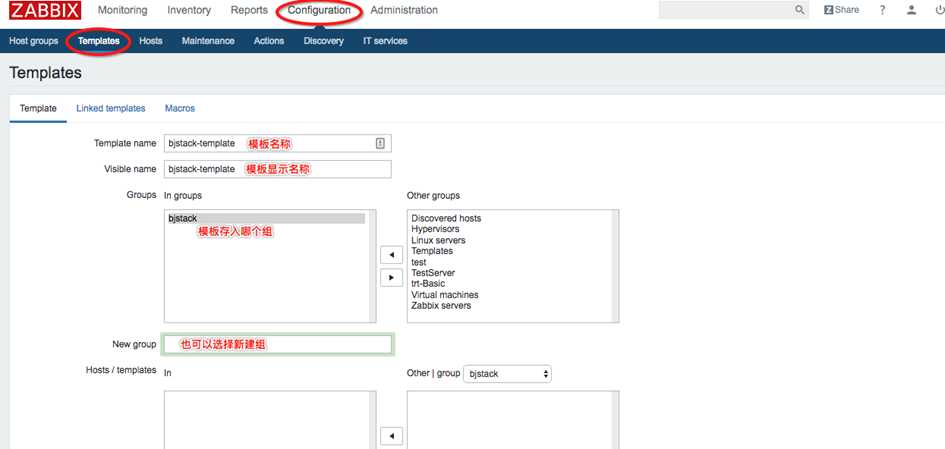Select Hypervisors in Other groups
This screenshot has width=945, height=449.
tap(435, 229)
